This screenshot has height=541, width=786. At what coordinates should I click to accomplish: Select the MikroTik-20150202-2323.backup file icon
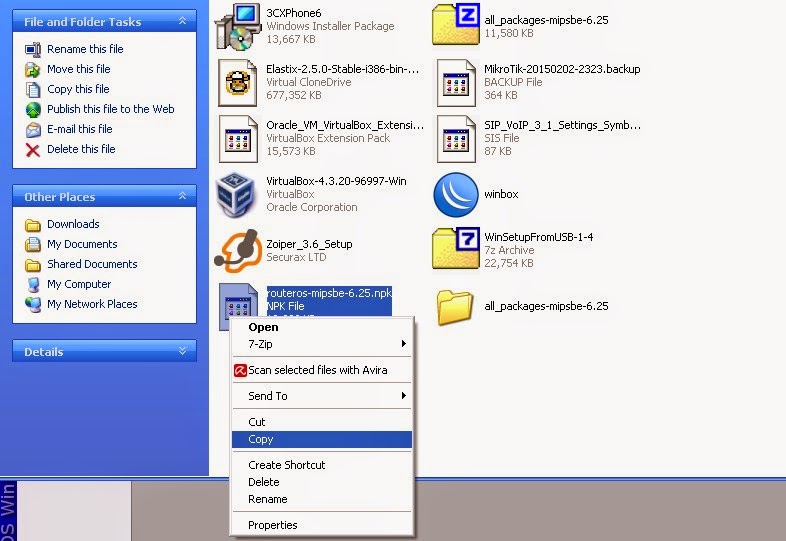coord(456,83)
